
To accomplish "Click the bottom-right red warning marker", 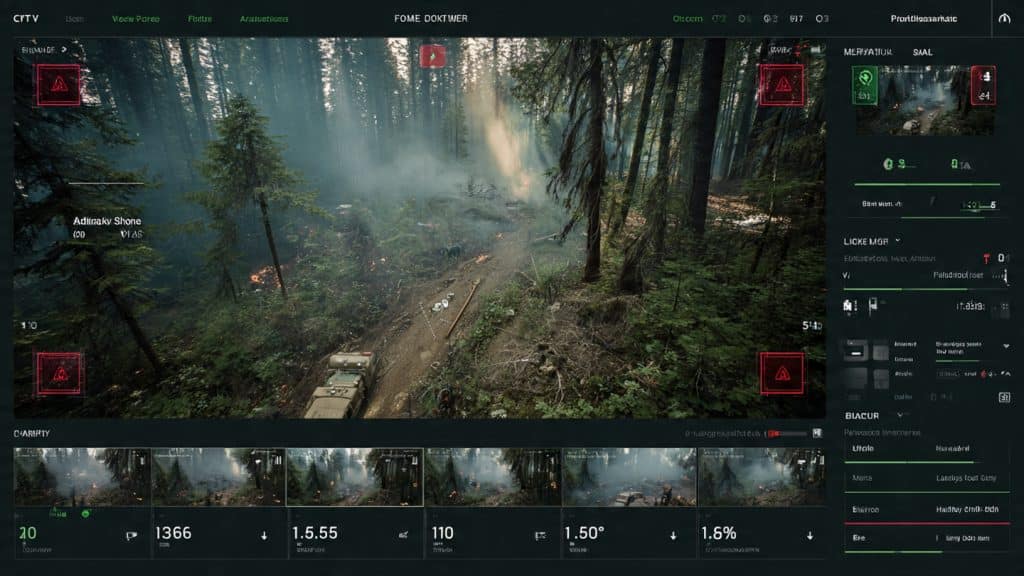I will (781, 373).
